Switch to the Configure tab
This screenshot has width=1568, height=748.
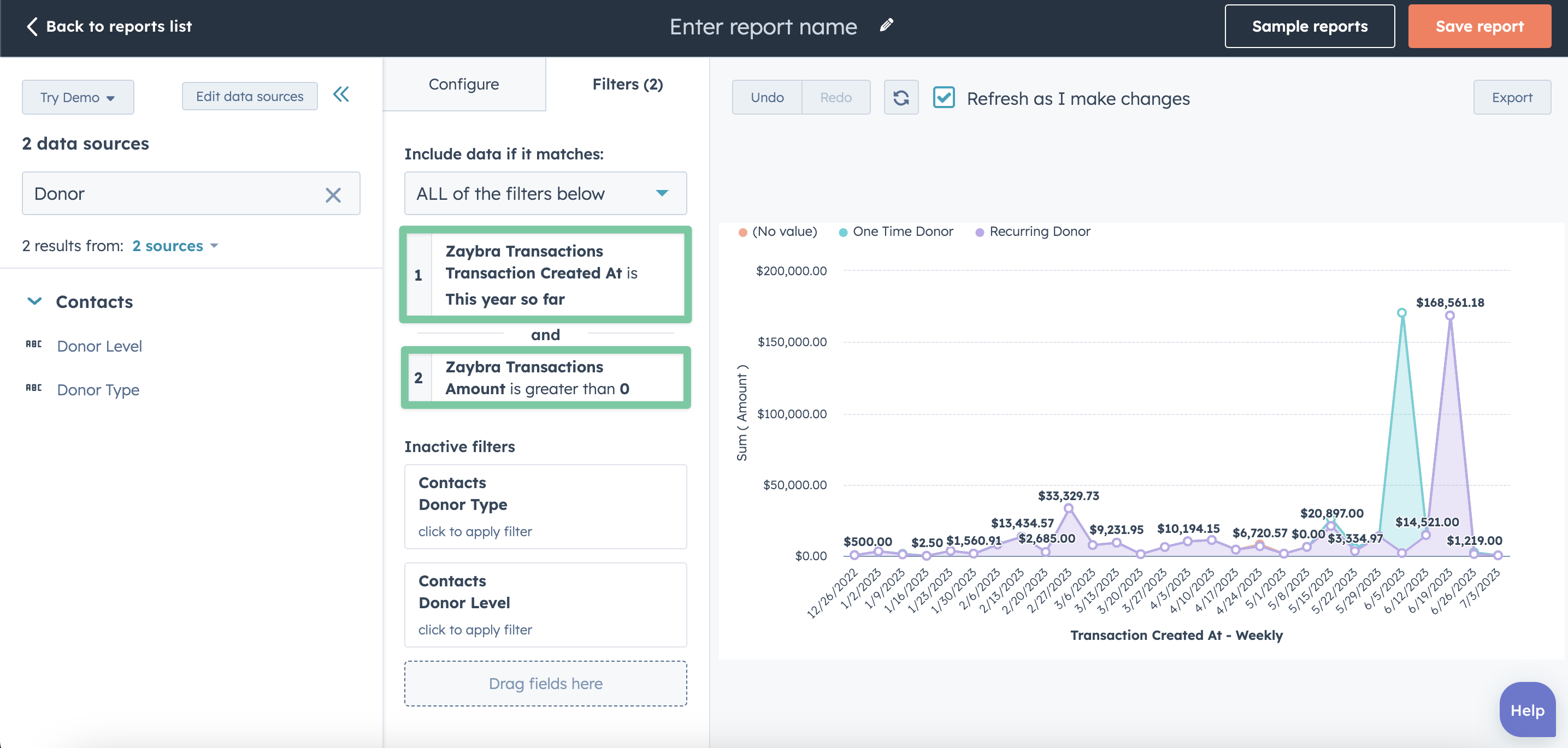[463, 84]
